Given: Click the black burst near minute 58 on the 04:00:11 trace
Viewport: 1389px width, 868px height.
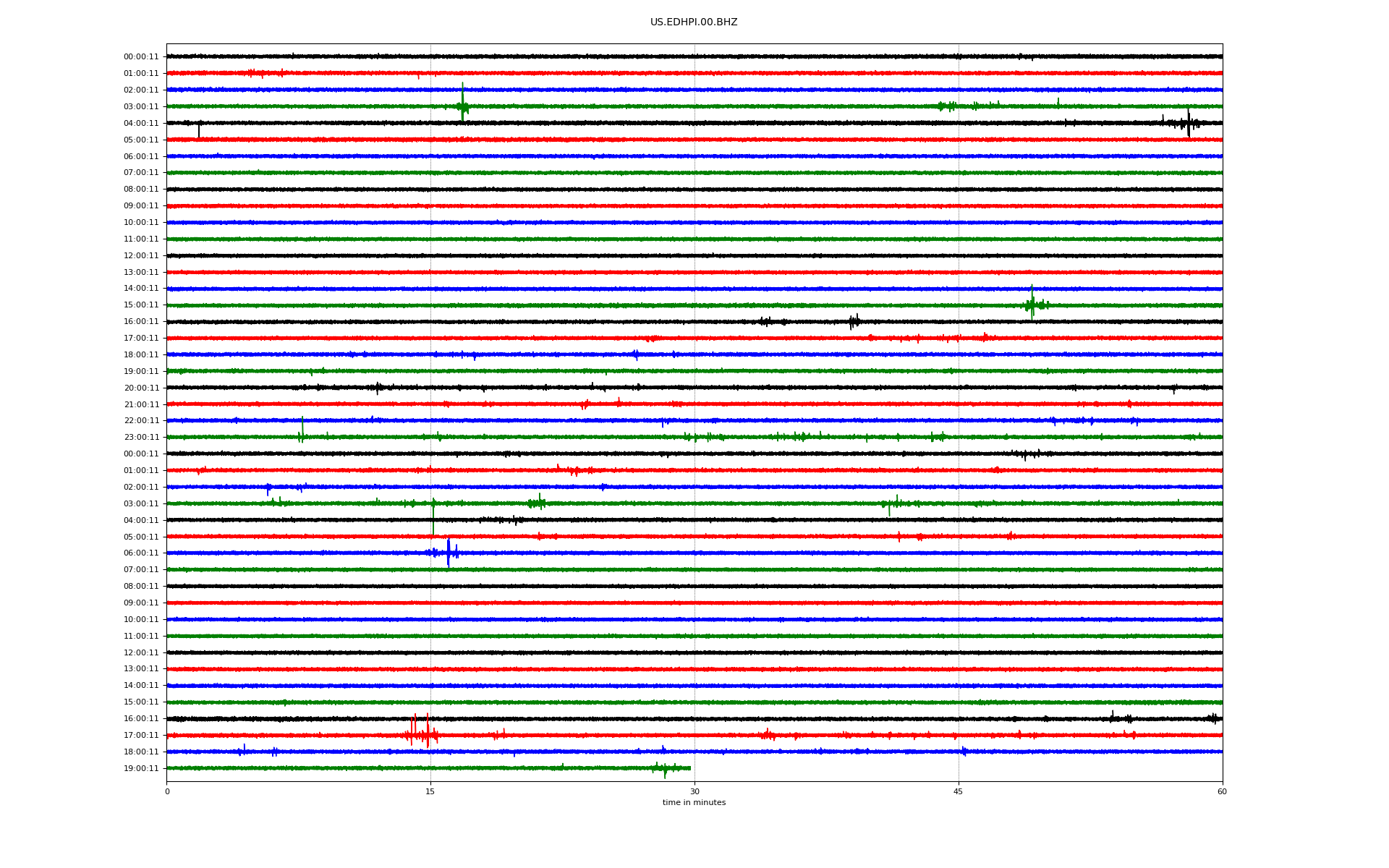Looking at the screenshot, I should pos(1188,124).
